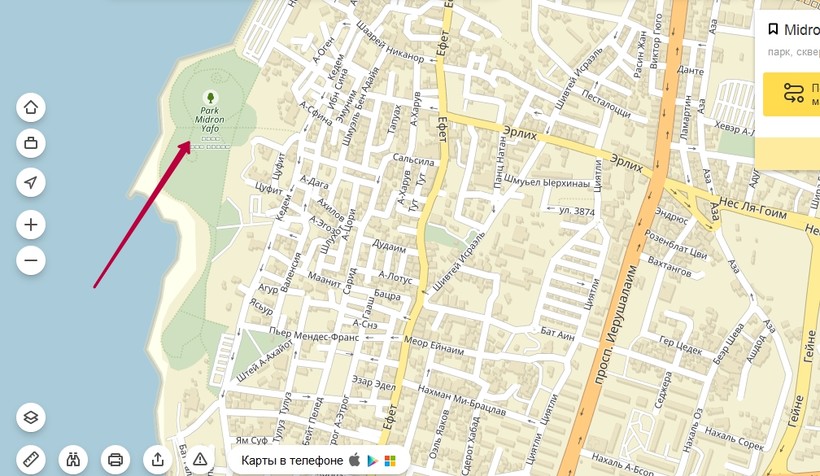820x476 pixels.
Task: Open panoramas with the binoculars icon
Action: [x=73, y=459]
